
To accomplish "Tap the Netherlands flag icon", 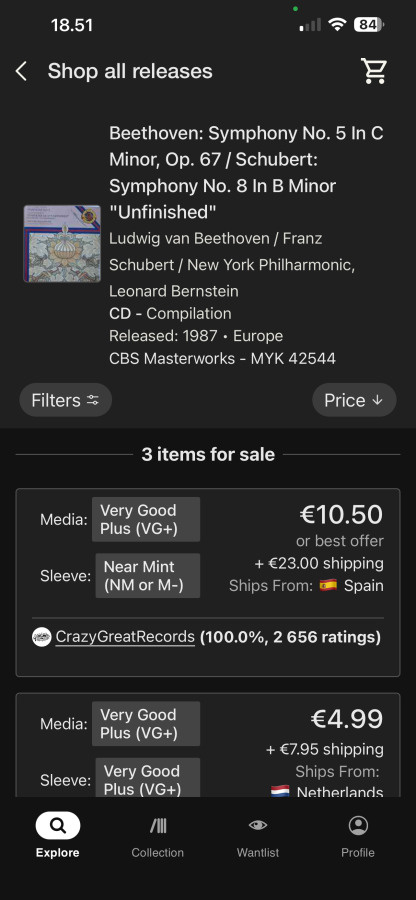I will click(280, 792).
